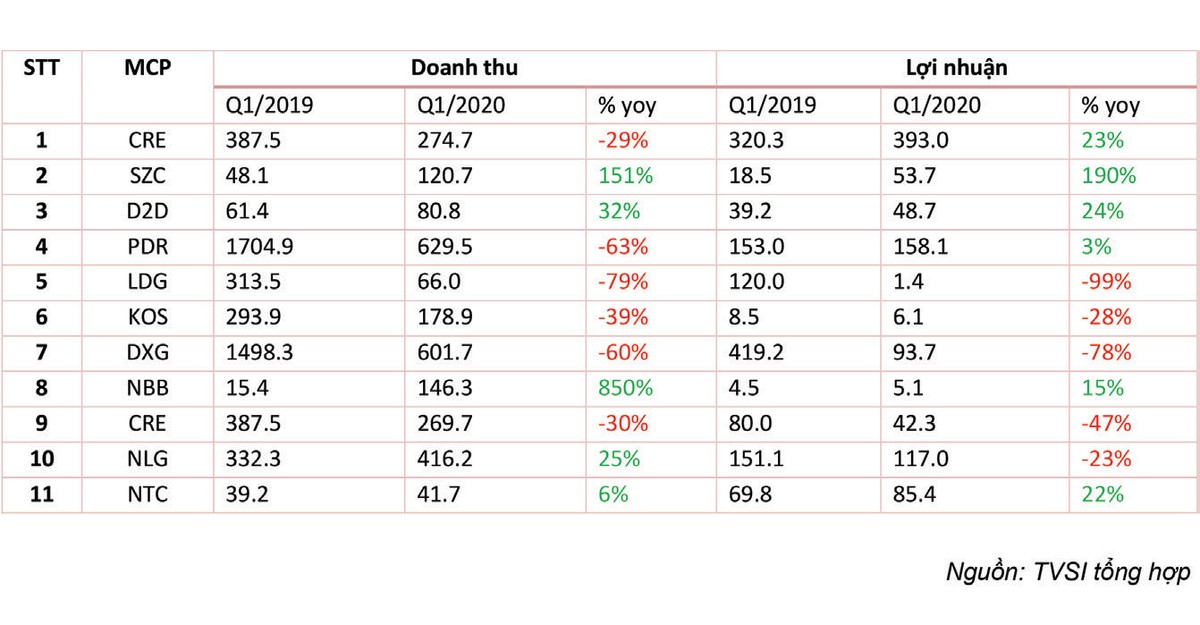This screenshot has height=625, width=1200.
Task: Click the MCP column header
Action: [148, 68]
